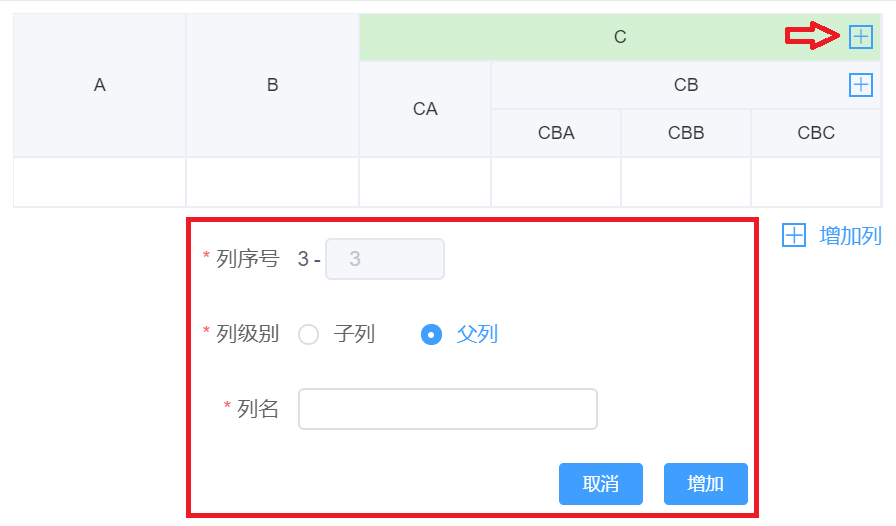Click the disabled 列序号 number field
This screenshot has width=896, height=526.
tap(384, 259)
